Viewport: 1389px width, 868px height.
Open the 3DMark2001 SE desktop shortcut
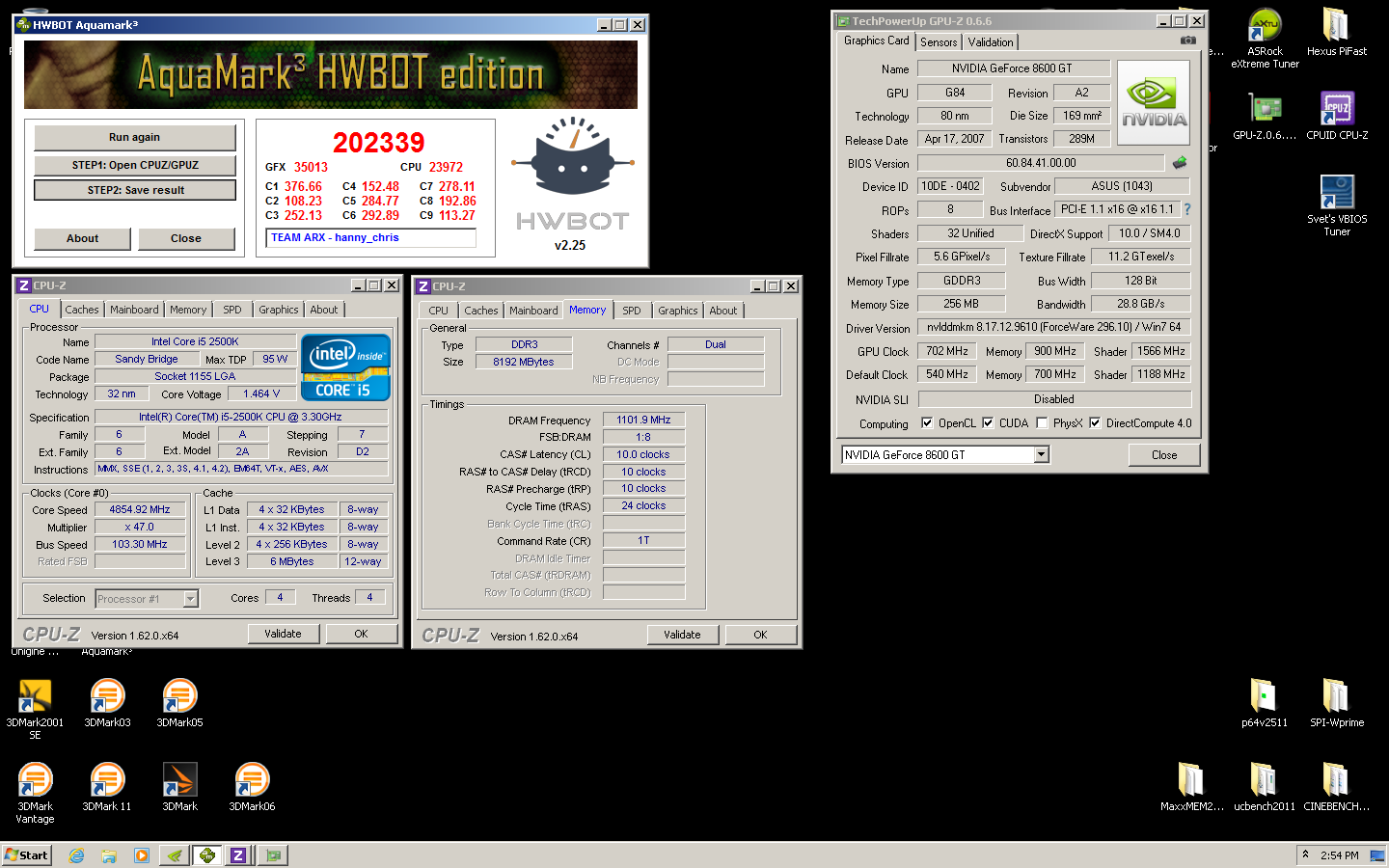point(35,707)
